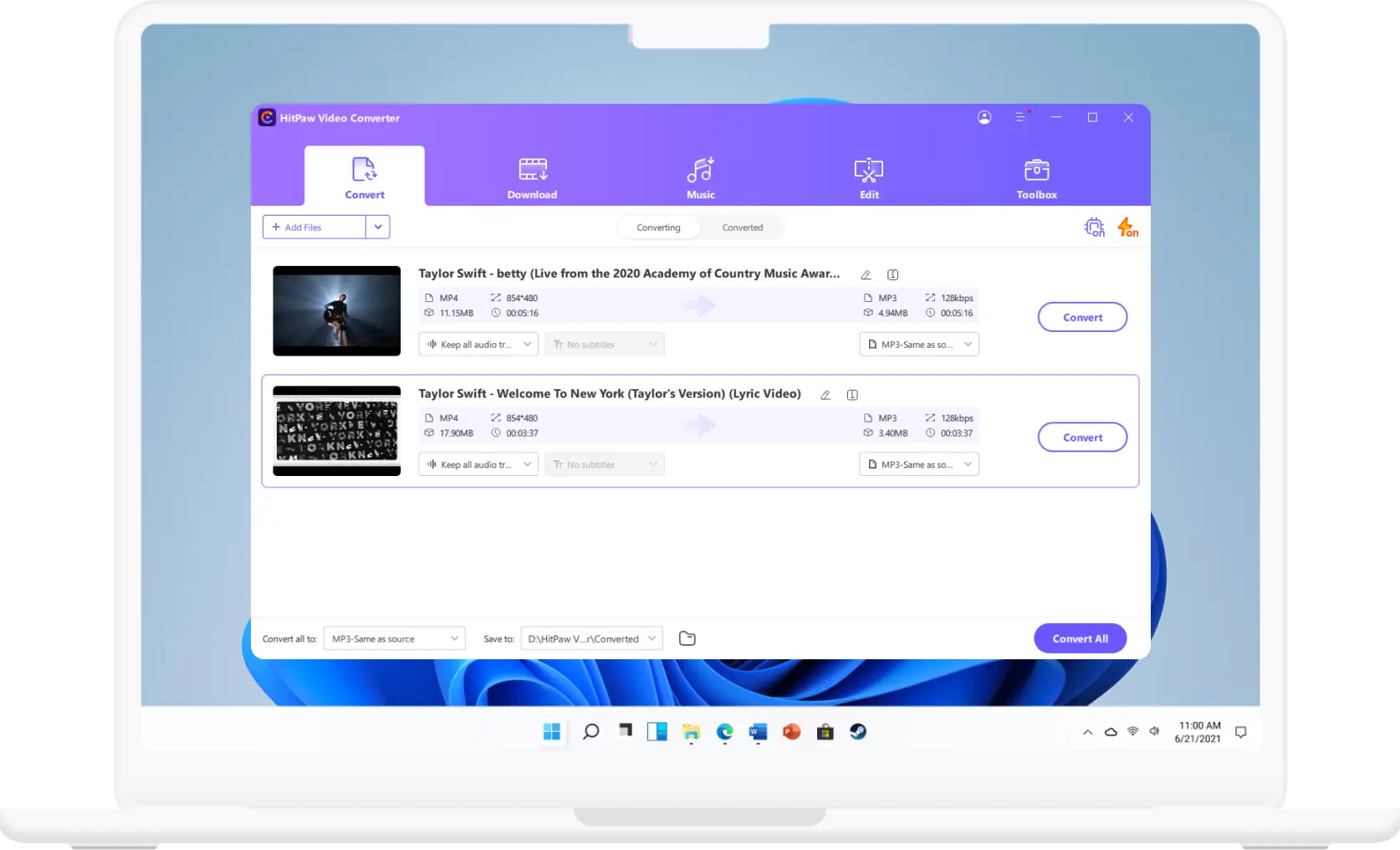Expand audio track dropdown for betty
This screenshot has height=850, width=1400.
[478, 344]
